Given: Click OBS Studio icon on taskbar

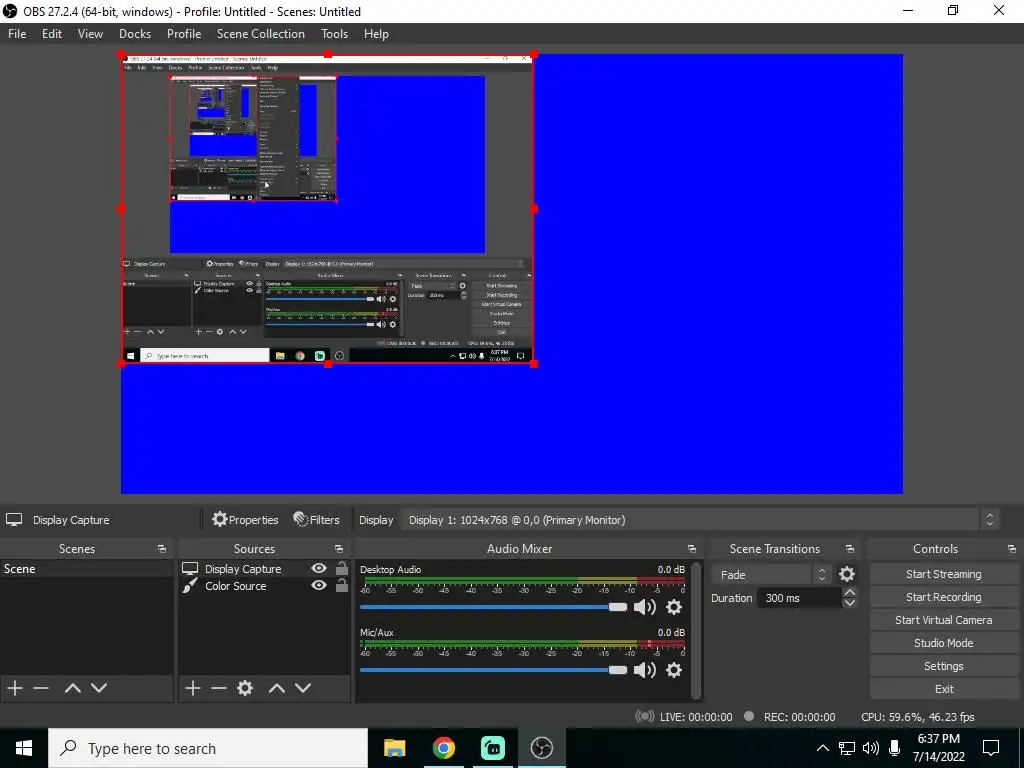Looking at the screenshot, I should click(541, 748).
